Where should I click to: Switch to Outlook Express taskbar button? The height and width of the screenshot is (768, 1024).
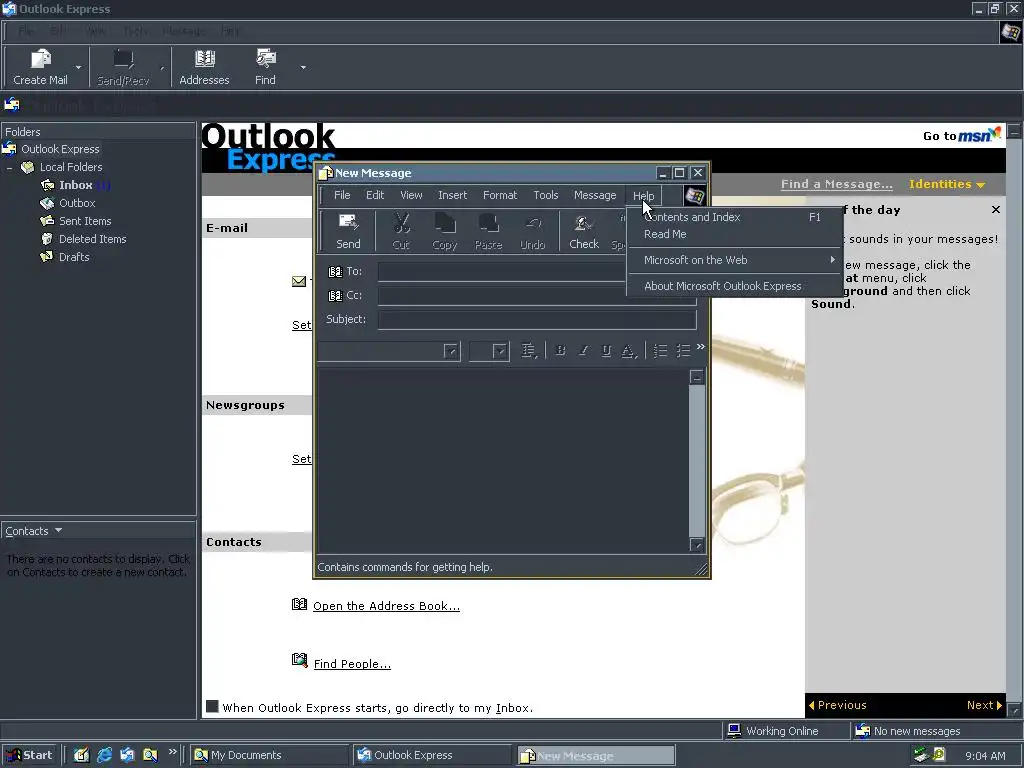[432, 755]
